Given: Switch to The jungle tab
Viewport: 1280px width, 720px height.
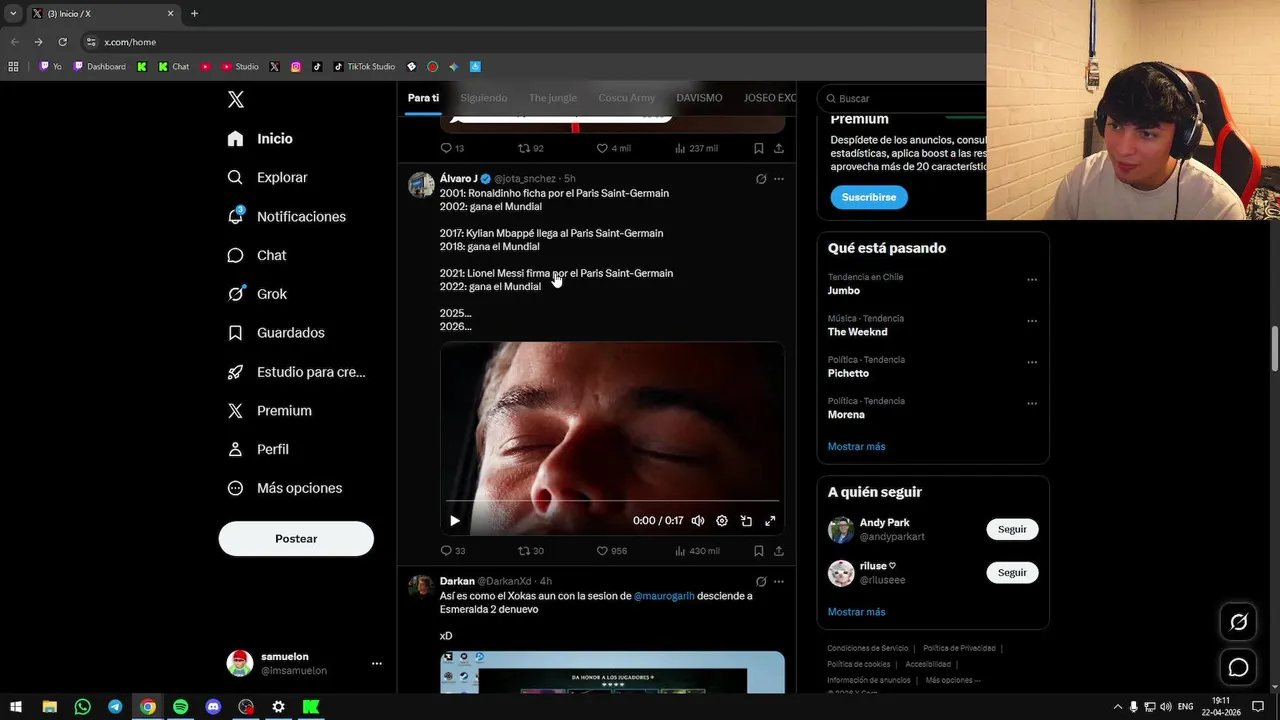Looking at the screenshot, I should (553, 98).
